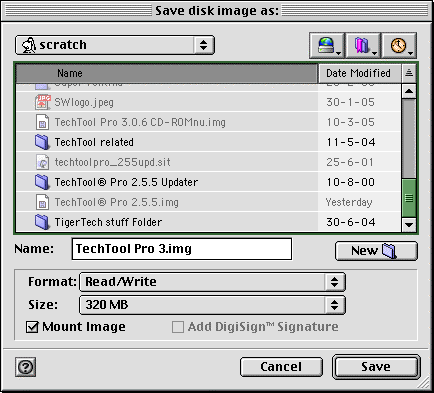The width and height of the screenshot is (434, 393).
Task: Select TigerTech stuff Folder row text
Action: pyautogui.click(x=108, y=222)
